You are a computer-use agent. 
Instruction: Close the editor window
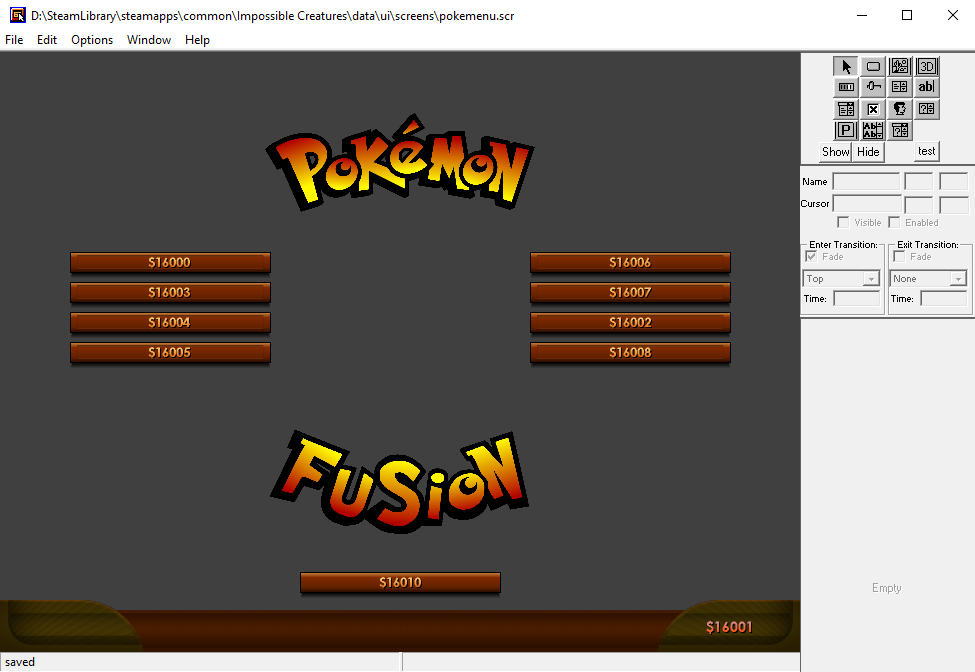point(953,16)
